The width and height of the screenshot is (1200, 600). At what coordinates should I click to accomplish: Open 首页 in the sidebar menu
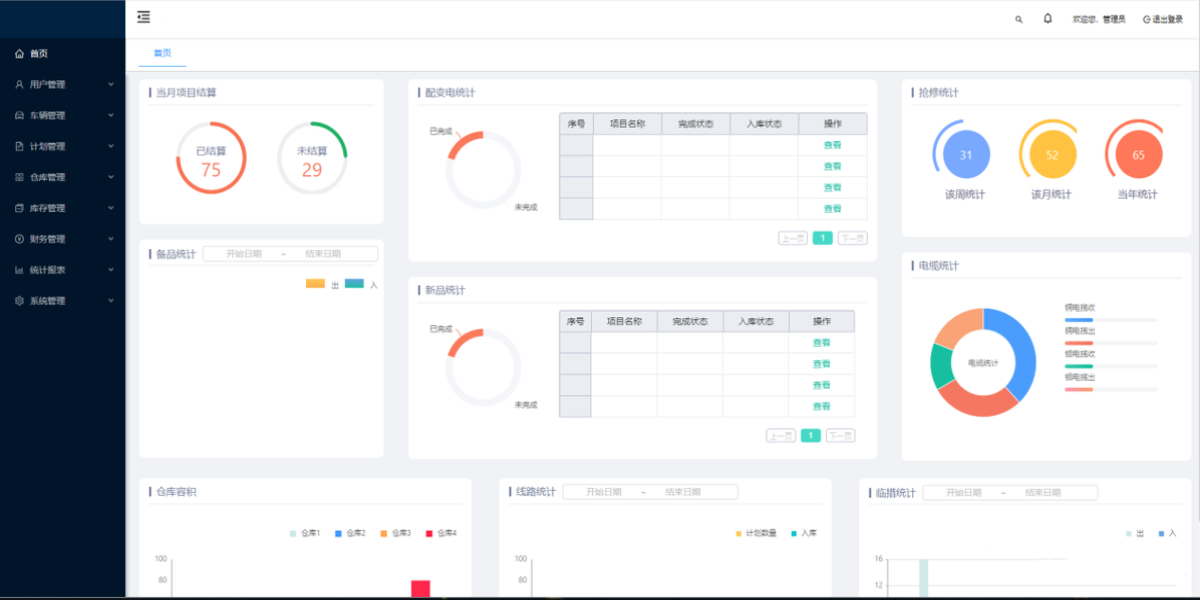click(63, 54)
